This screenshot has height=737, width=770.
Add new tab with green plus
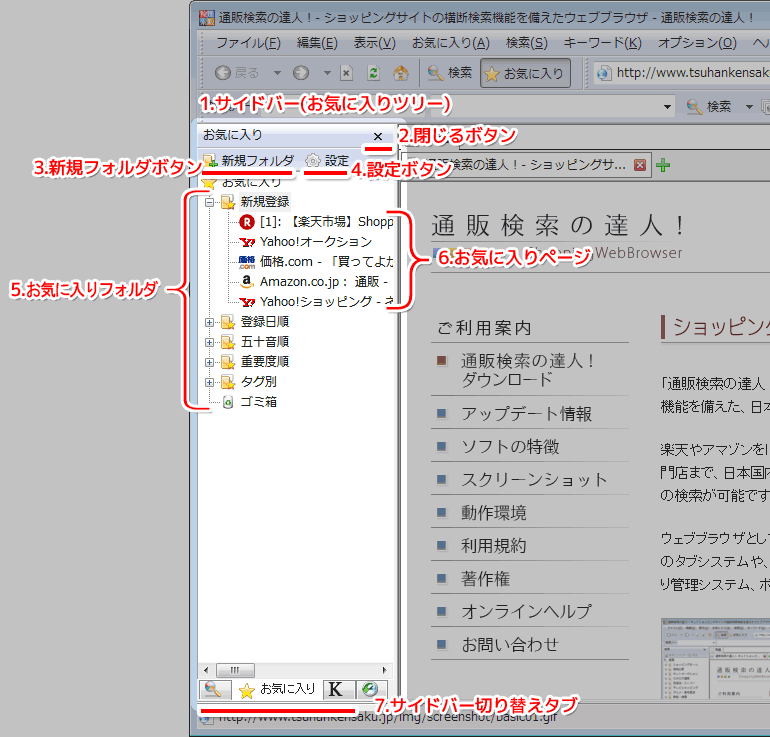click(x=663, y=165)
